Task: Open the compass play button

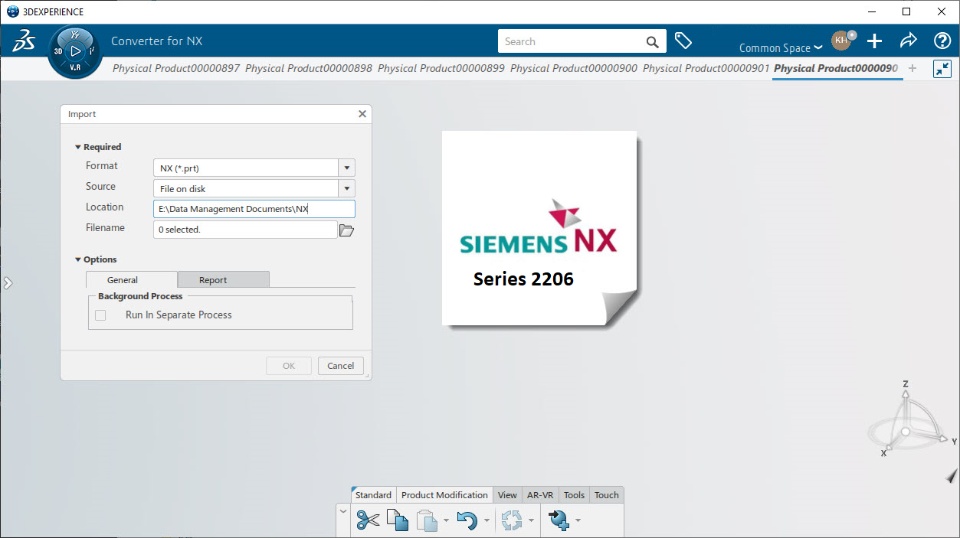Action: coord(75,51)
